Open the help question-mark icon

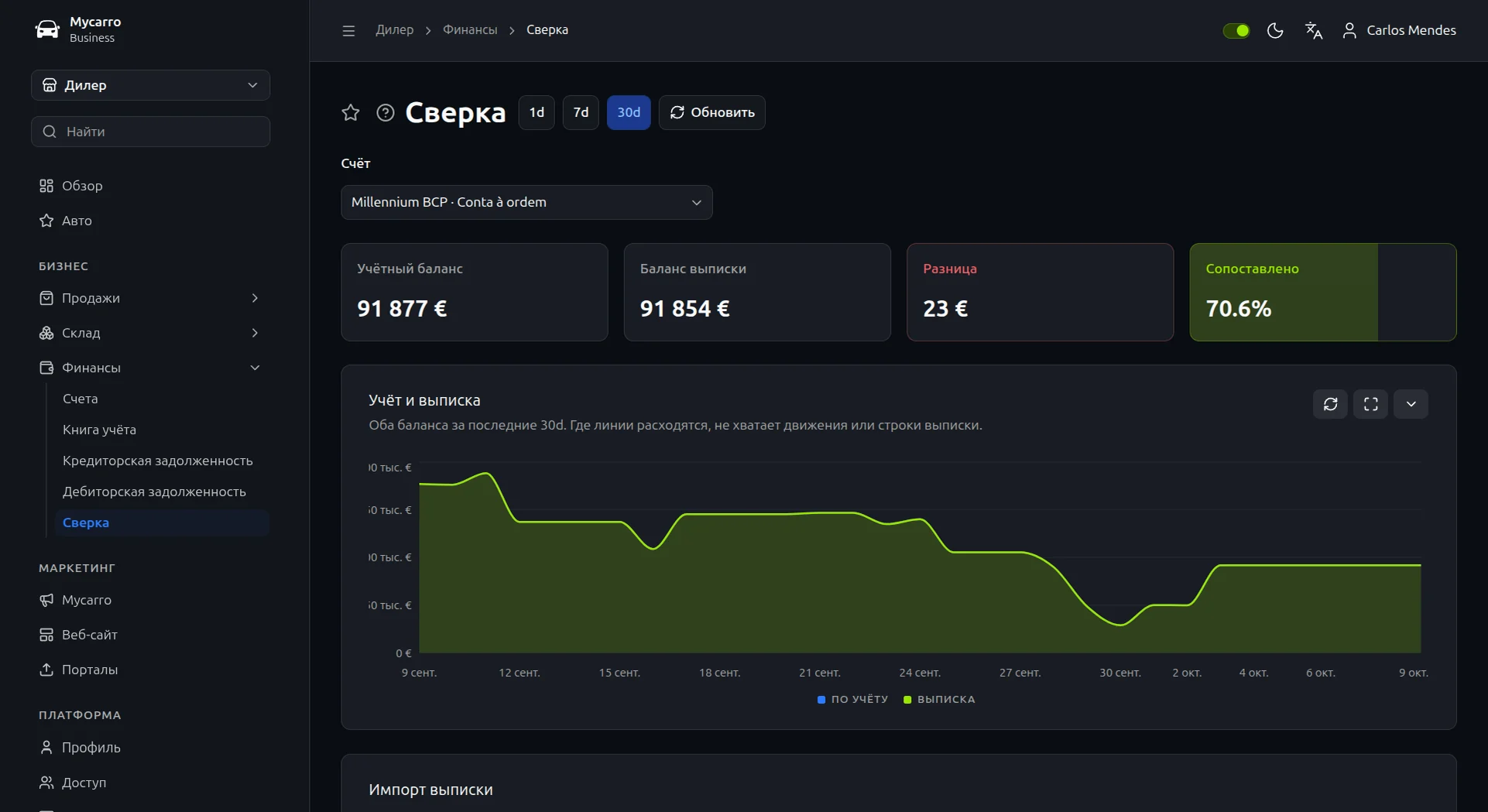(x=386, y=113)
